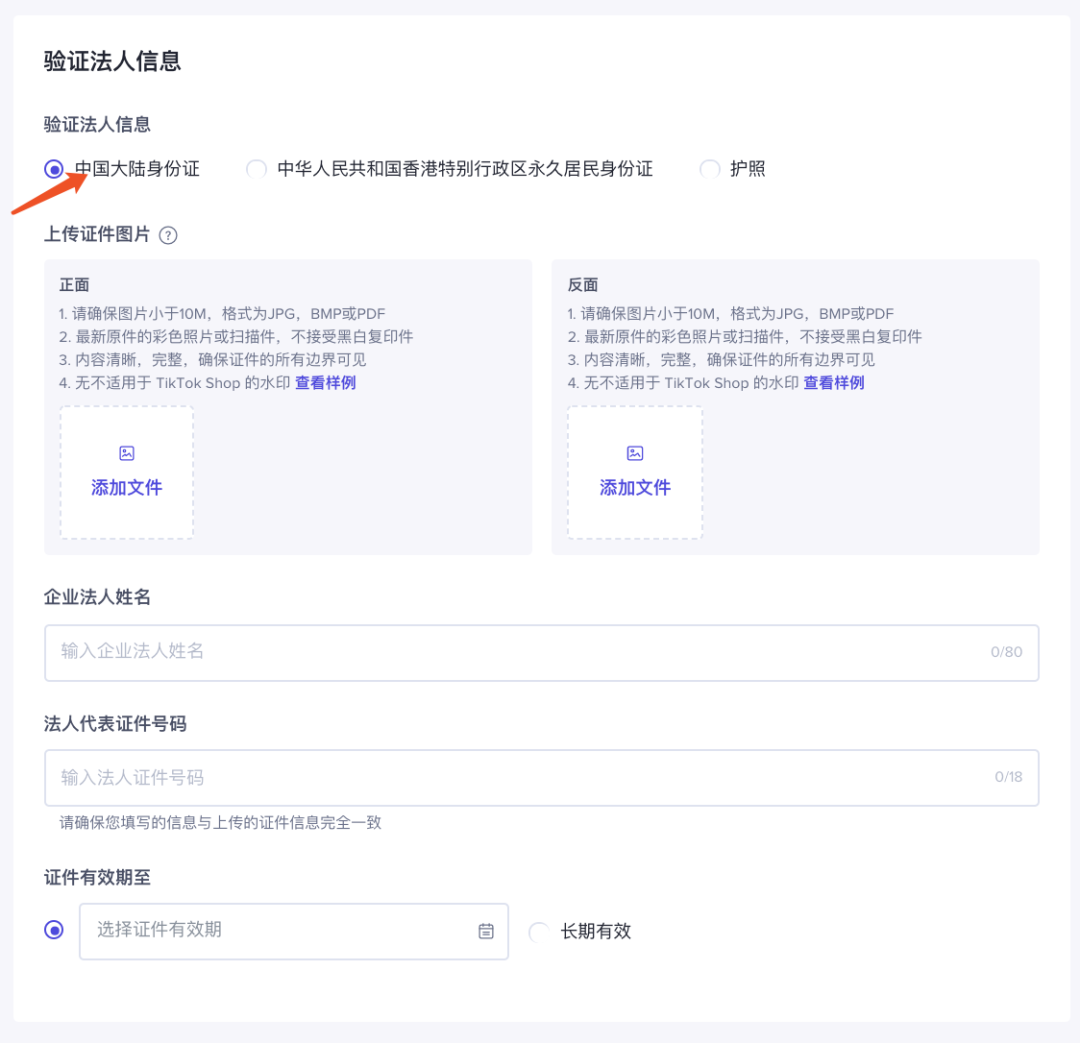Click 添加文件 in the back ID upload area
This screenshot has height=1043, width=1080.
pos(635,488)
